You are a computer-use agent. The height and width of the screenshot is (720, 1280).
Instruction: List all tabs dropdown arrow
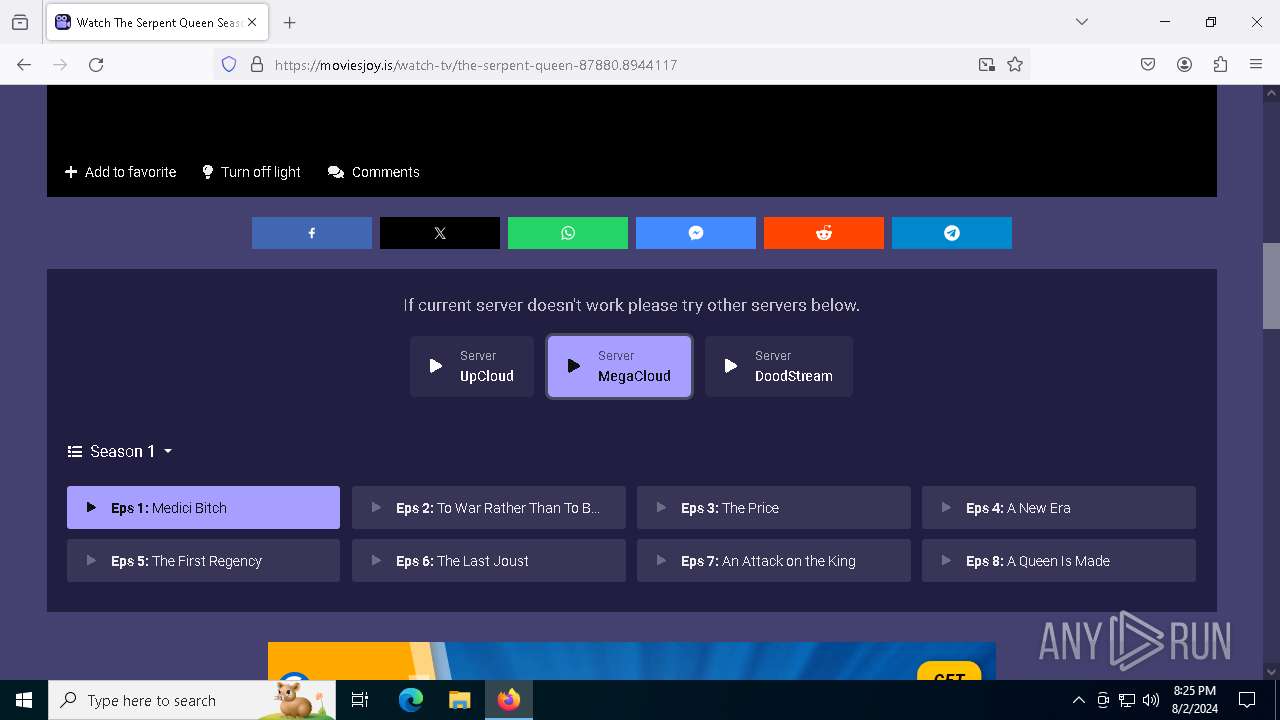point(1082,22)
